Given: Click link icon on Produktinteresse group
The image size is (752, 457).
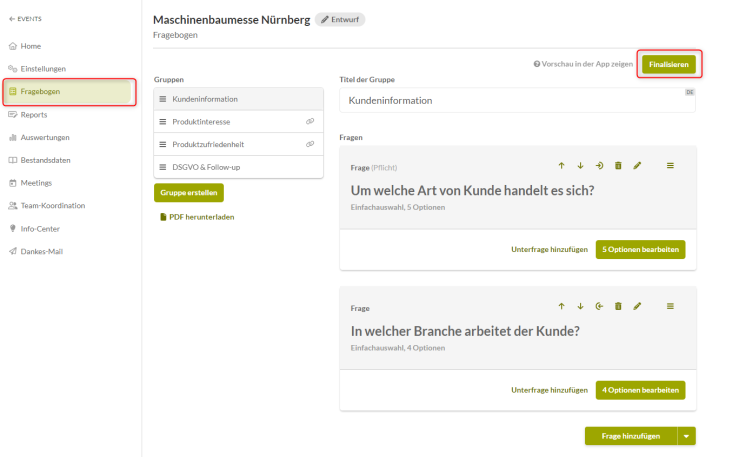Looking at the screenshot, I should coord(310,121).
